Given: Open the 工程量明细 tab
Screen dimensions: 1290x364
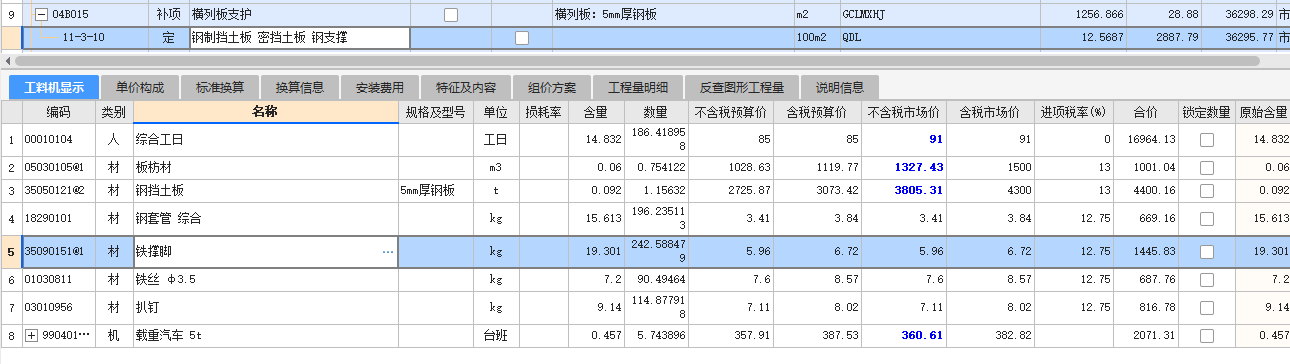Looking at the screenshot, I should [638, 87].
